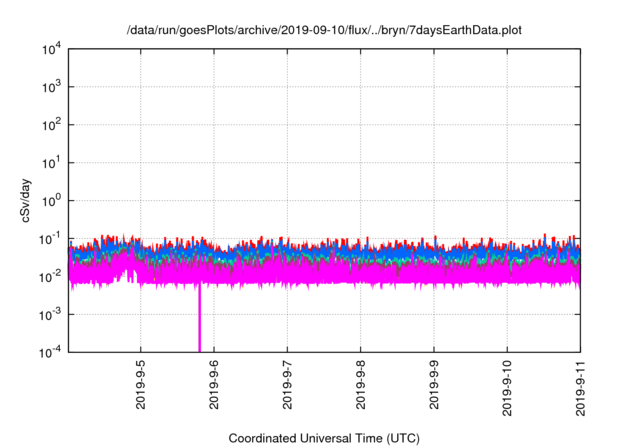Click the 2019-9-10 date tick label
Viewport: 640px width, 448px height.
pyautogui.click(x=507, y=388)
